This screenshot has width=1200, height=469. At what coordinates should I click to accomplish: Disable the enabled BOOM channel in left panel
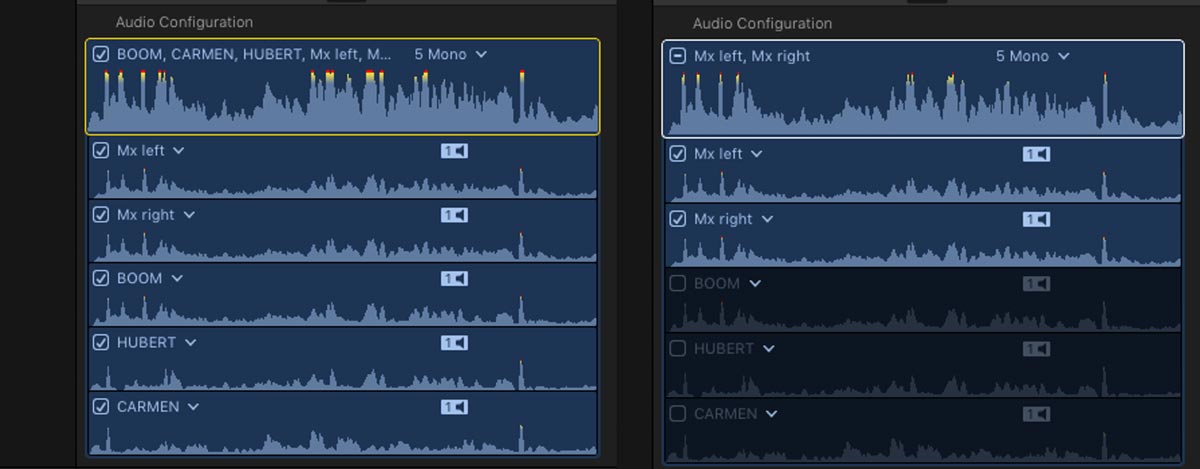tap(100, 278)
